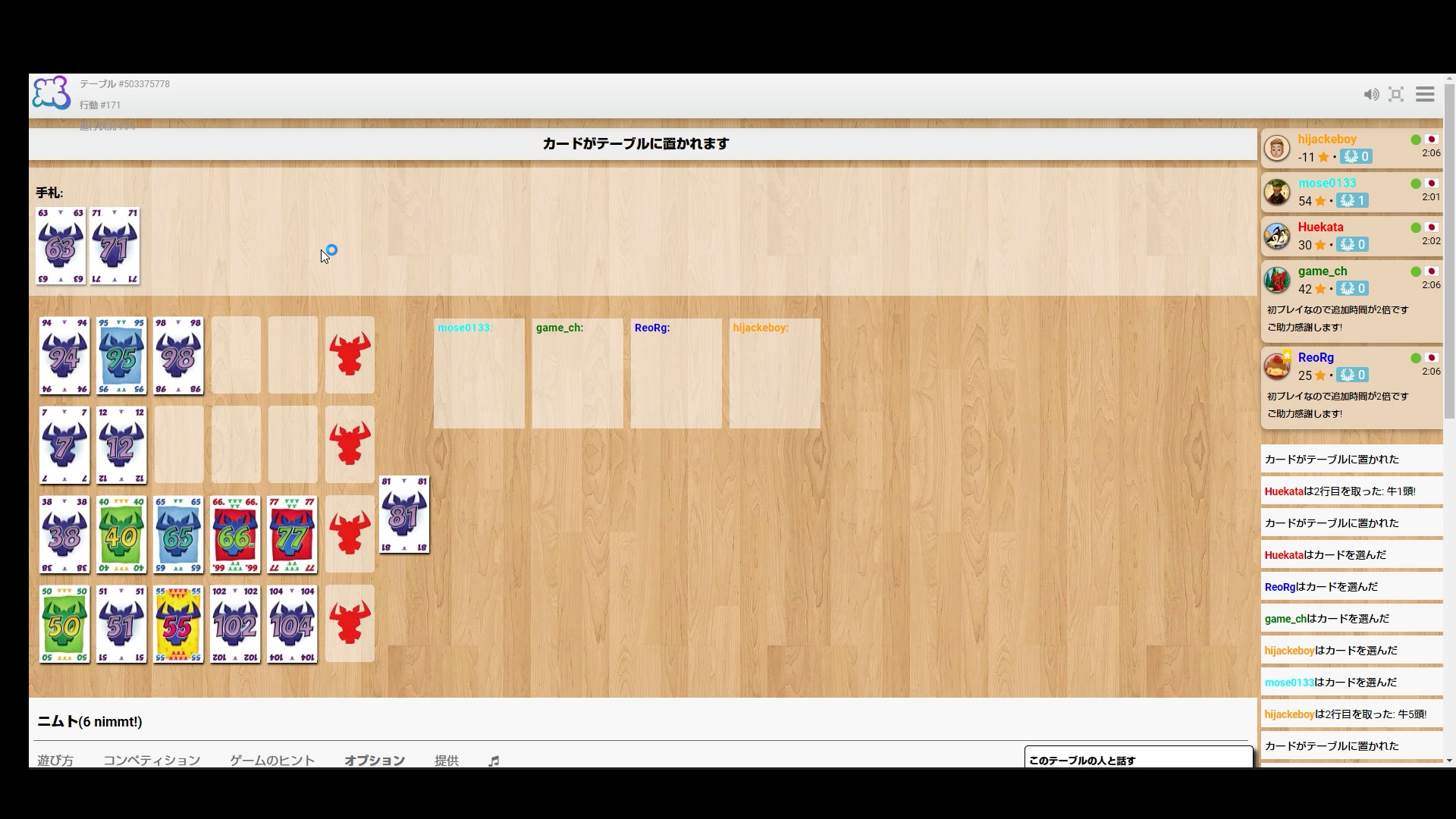Click red bull head of first row
The image size is (1456, 819).
tap(350, 355)
